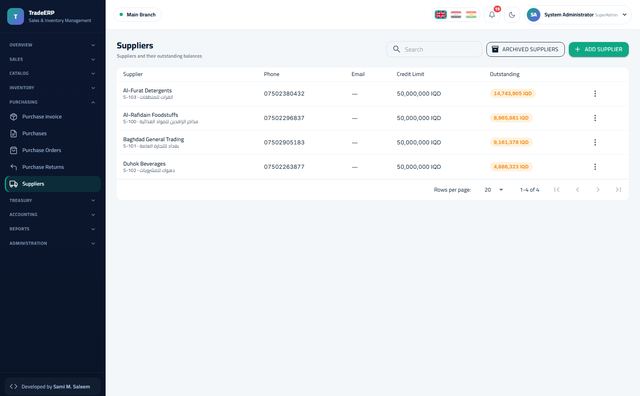This screenshot has height=396, width=640.
Task: Select Baghdad General Trading supplier name
Action: click(153, 140)
